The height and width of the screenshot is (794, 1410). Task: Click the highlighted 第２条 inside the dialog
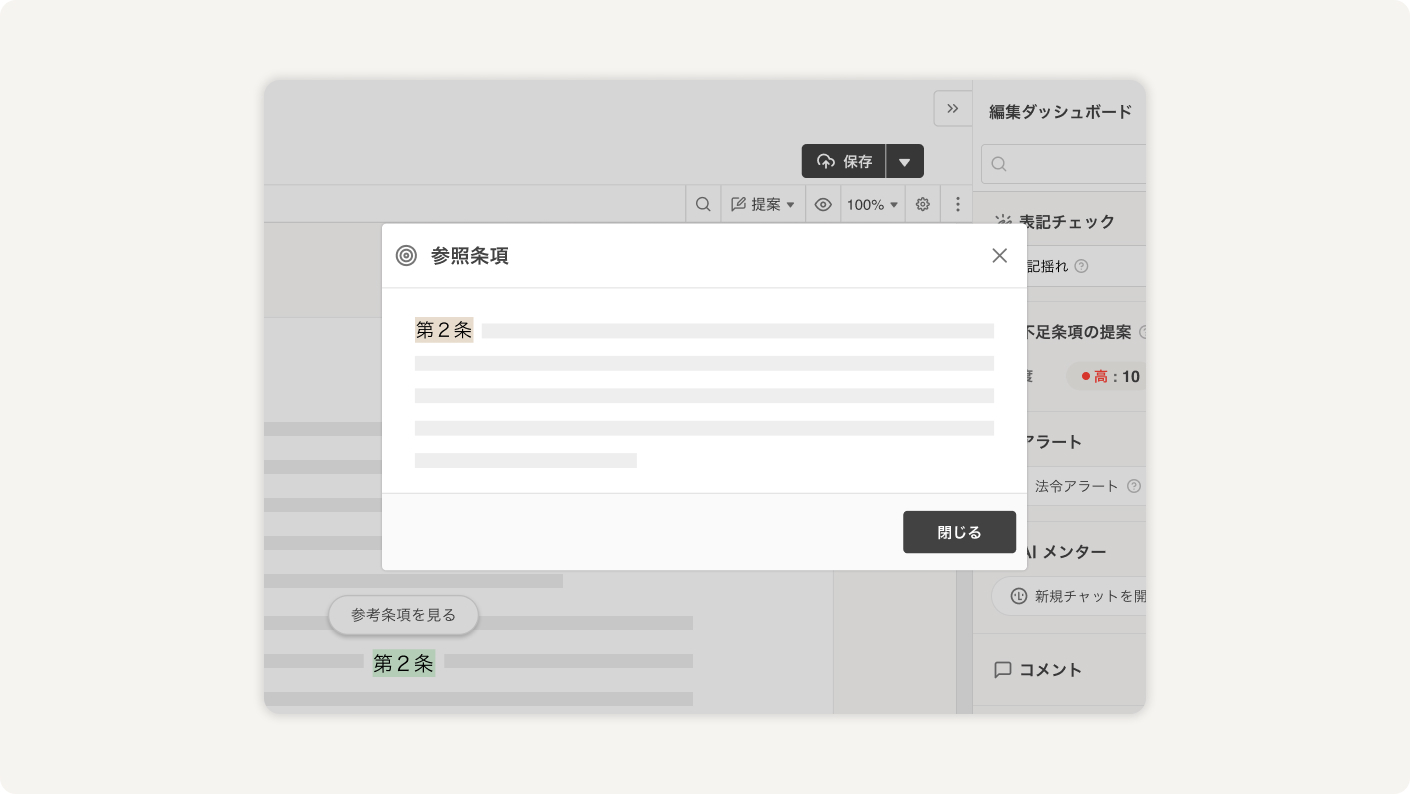[443, 330]
